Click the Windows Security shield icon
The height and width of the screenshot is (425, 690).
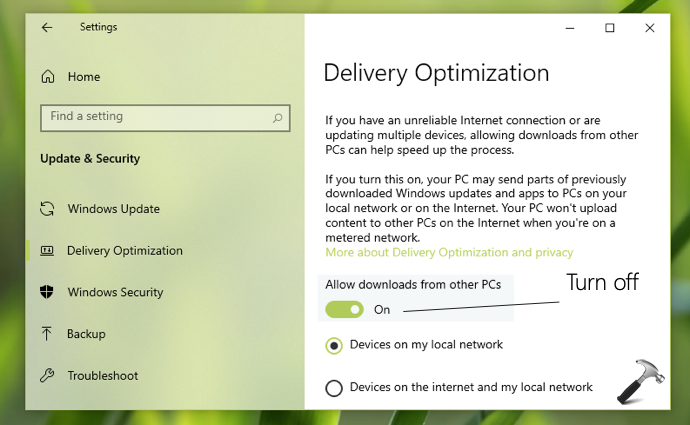point(47,292)
